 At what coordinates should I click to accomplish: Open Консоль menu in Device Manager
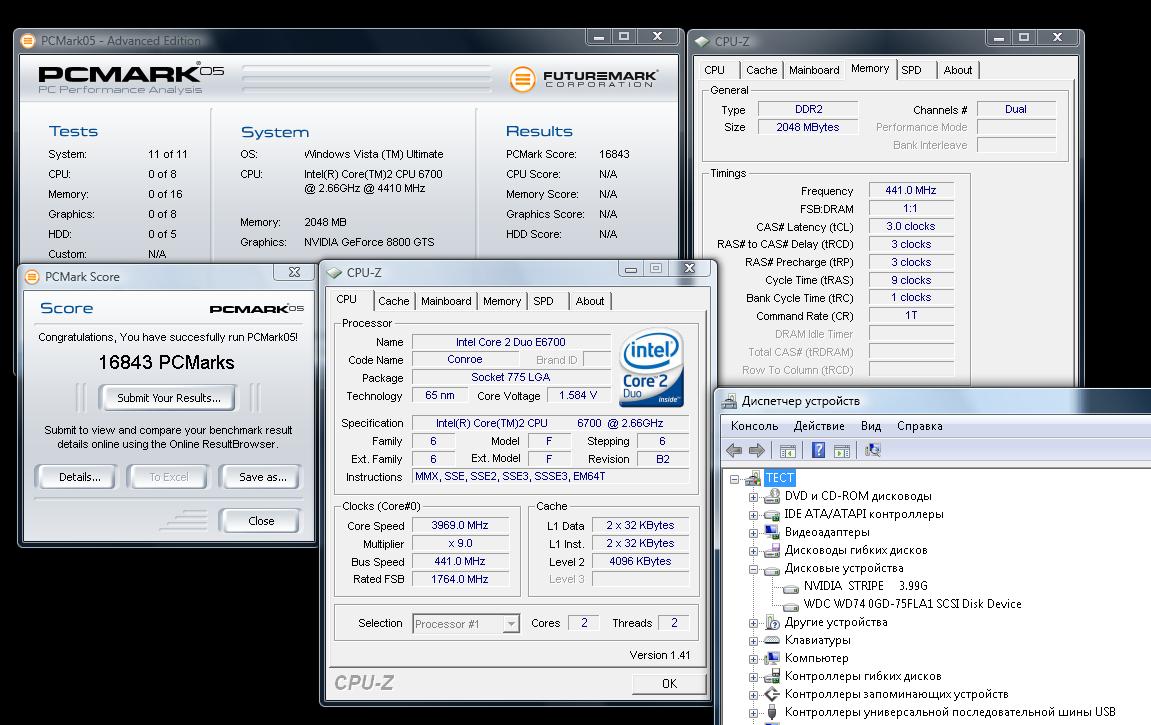point(754,426)
